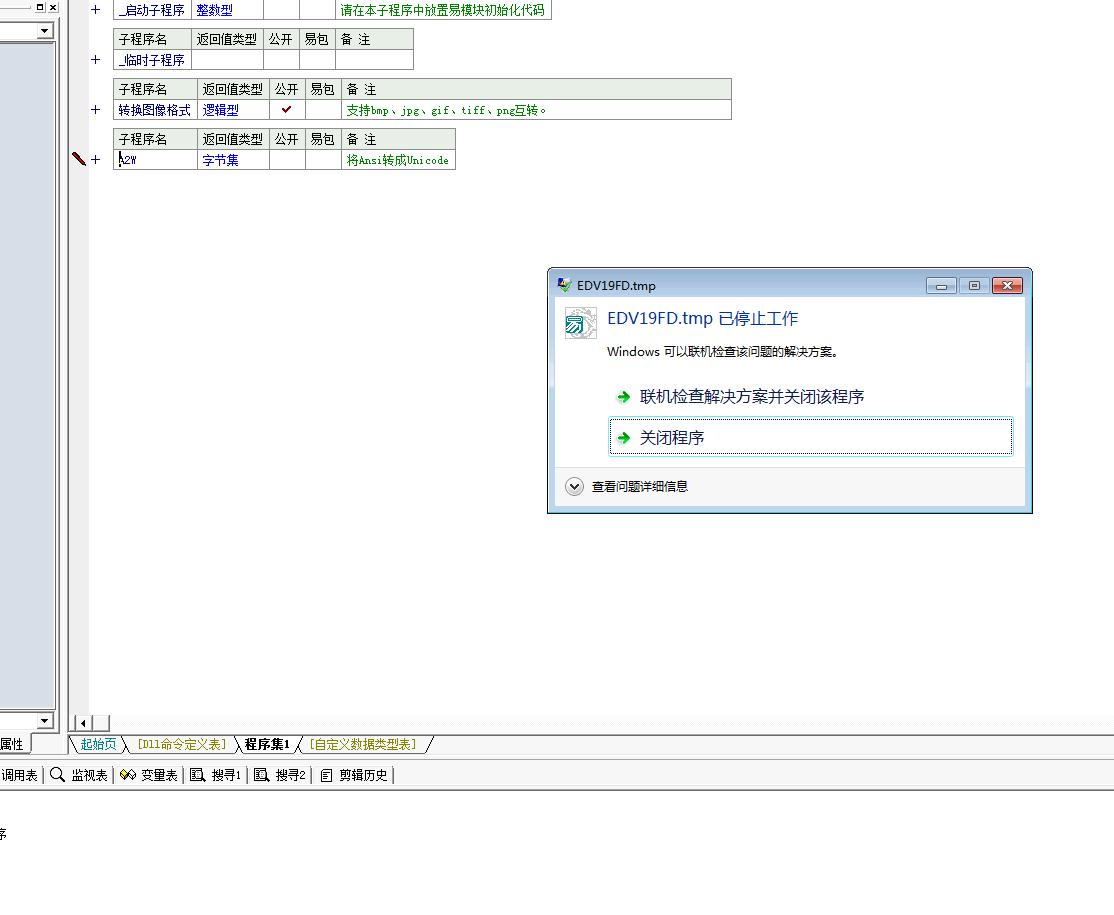1114x915 pixels.
Task: Click the 易包 cell of A2W row
Action: pos(323,160)
